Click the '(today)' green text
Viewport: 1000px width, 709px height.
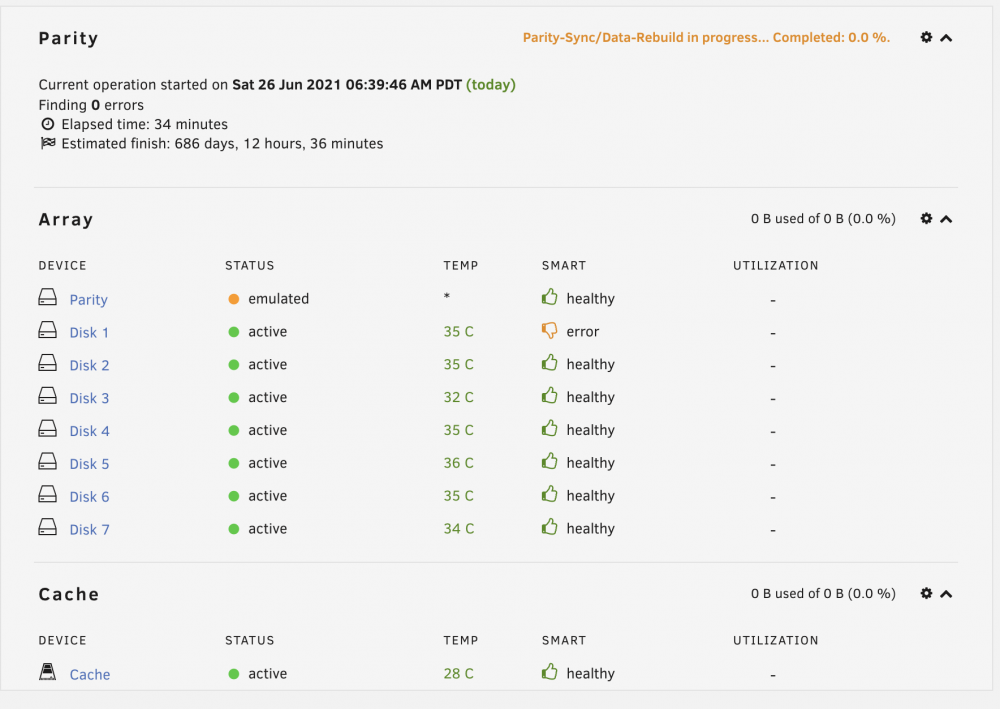click(x=490, y=85)
